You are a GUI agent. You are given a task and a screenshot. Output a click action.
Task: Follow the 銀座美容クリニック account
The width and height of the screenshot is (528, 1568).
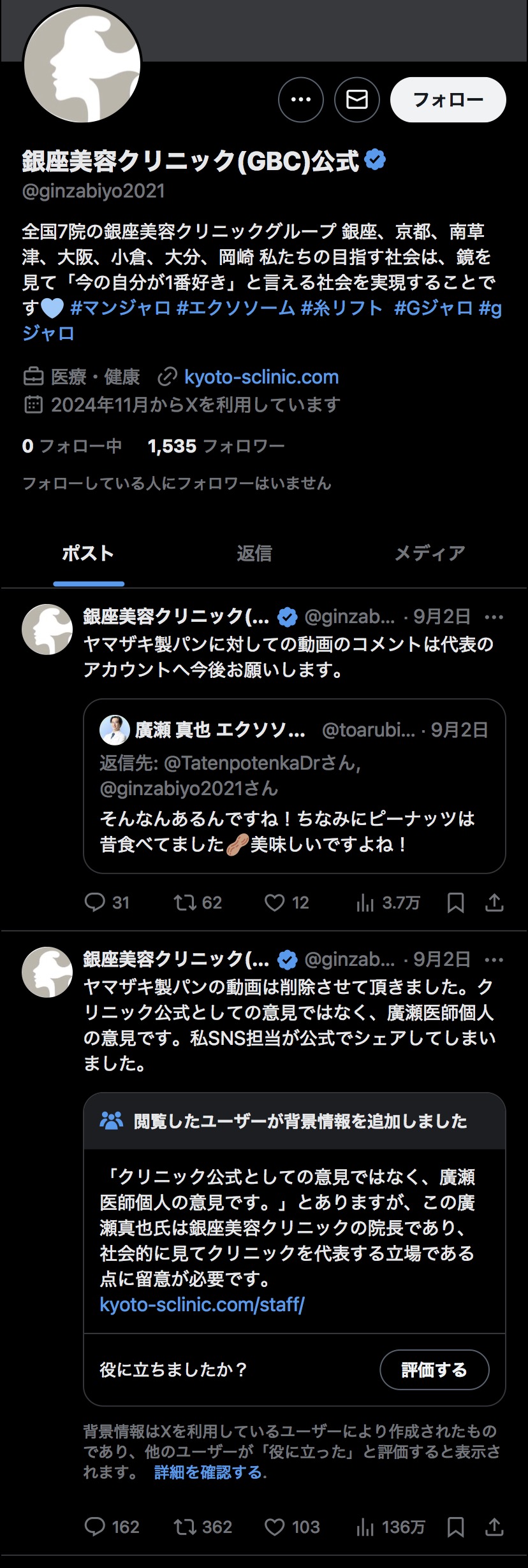(x=448, y=99)
